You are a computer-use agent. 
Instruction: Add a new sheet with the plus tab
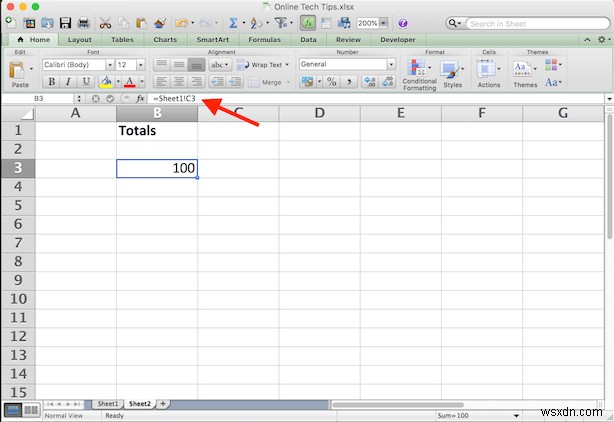pyautogui.click(x=163, y=404)
